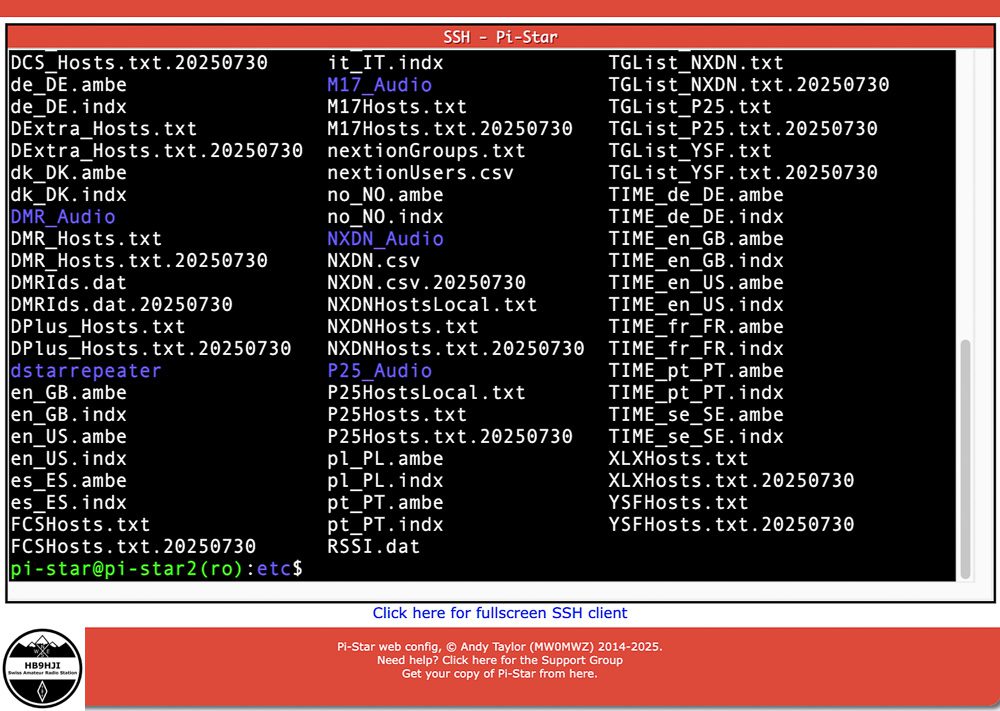This screenshot has height=711, width=1000.
Task: Click the FCSHosts.txt.20250730 file name
Action: pyautogui.click(x=133, y=546)
